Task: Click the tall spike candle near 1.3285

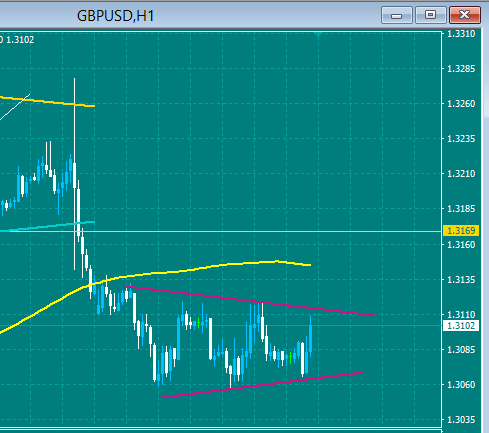Action: (x=74, y=173)
